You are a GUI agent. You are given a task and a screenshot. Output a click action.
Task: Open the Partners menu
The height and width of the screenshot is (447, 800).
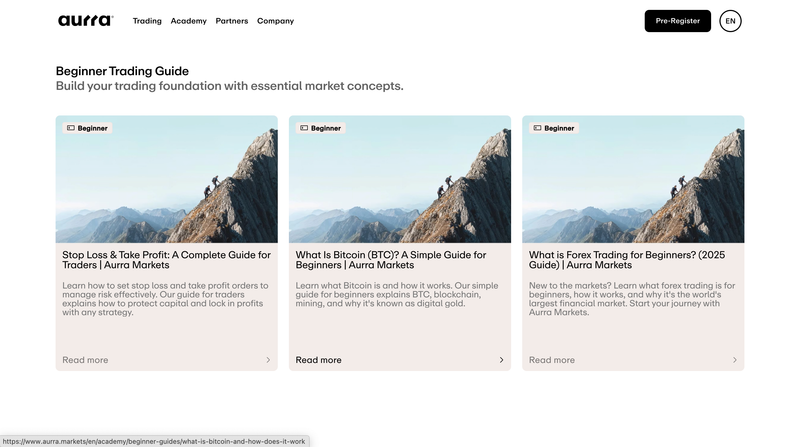[x=232, y=21]
